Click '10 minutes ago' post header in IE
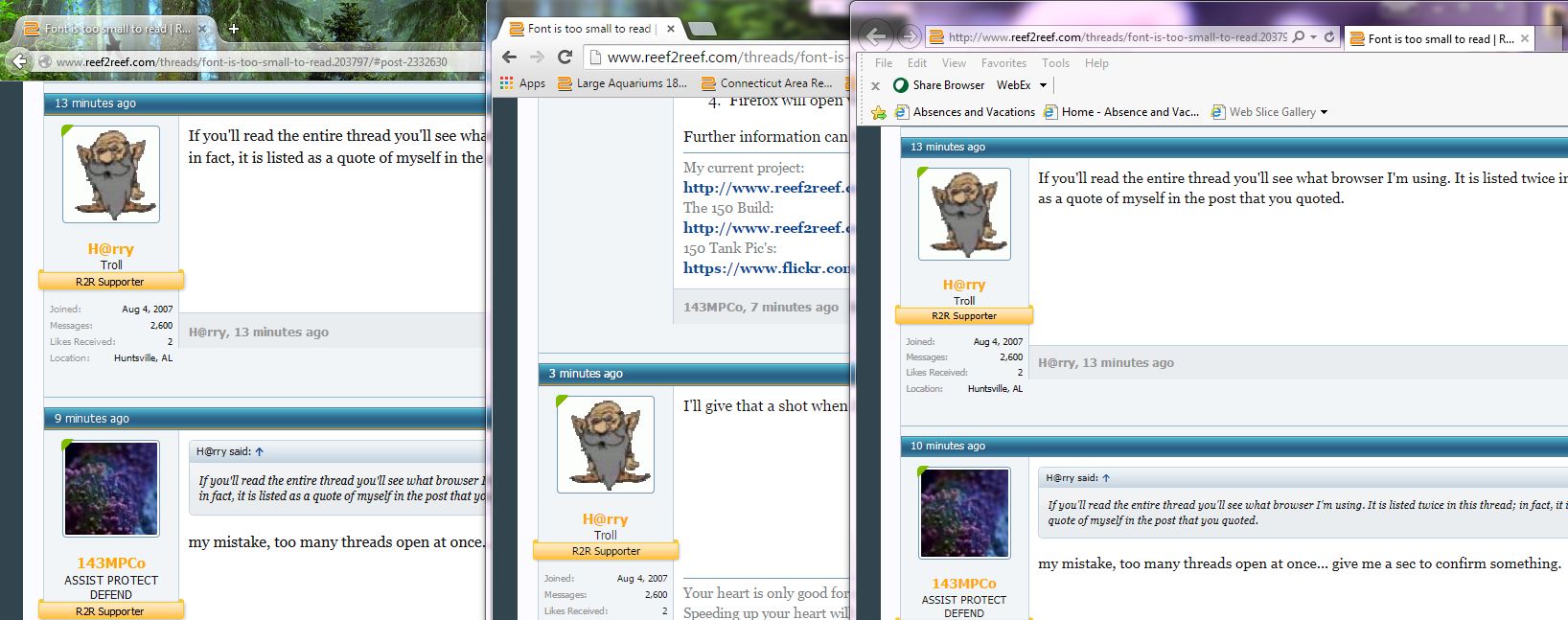 click(x=948, y=446)
